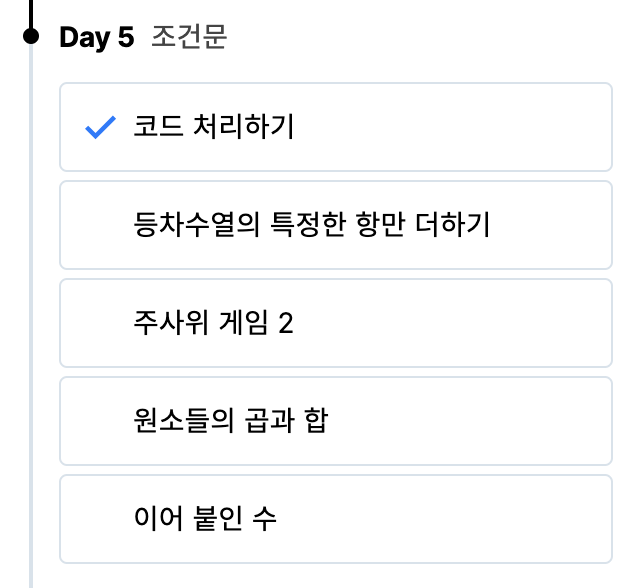Image resolution: width=628 pixels, height=588 pixels.
Task: Open the 이어 붙인 수 problem card
Action: pos(450,519)
